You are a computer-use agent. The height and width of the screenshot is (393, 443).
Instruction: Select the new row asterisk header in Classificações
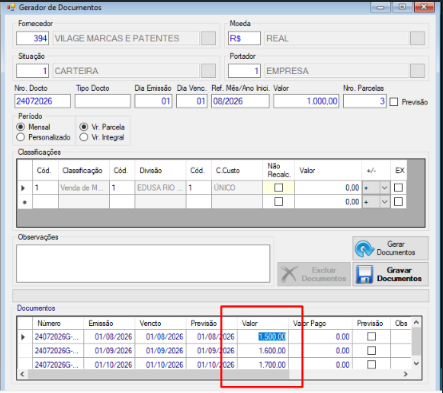(x=25, y=202)
